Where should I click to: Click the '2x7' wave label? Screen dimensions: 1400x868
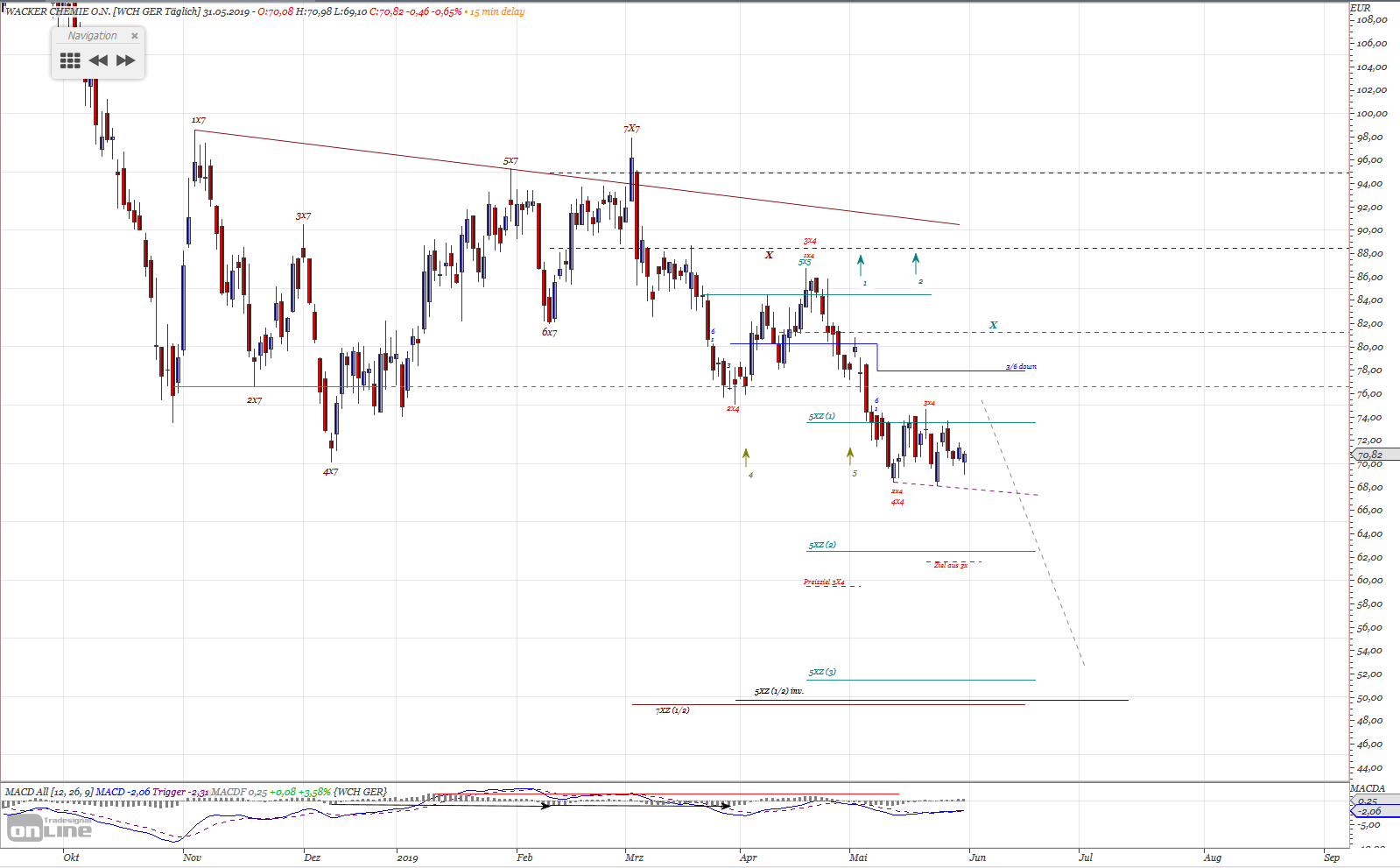point(254,400)
